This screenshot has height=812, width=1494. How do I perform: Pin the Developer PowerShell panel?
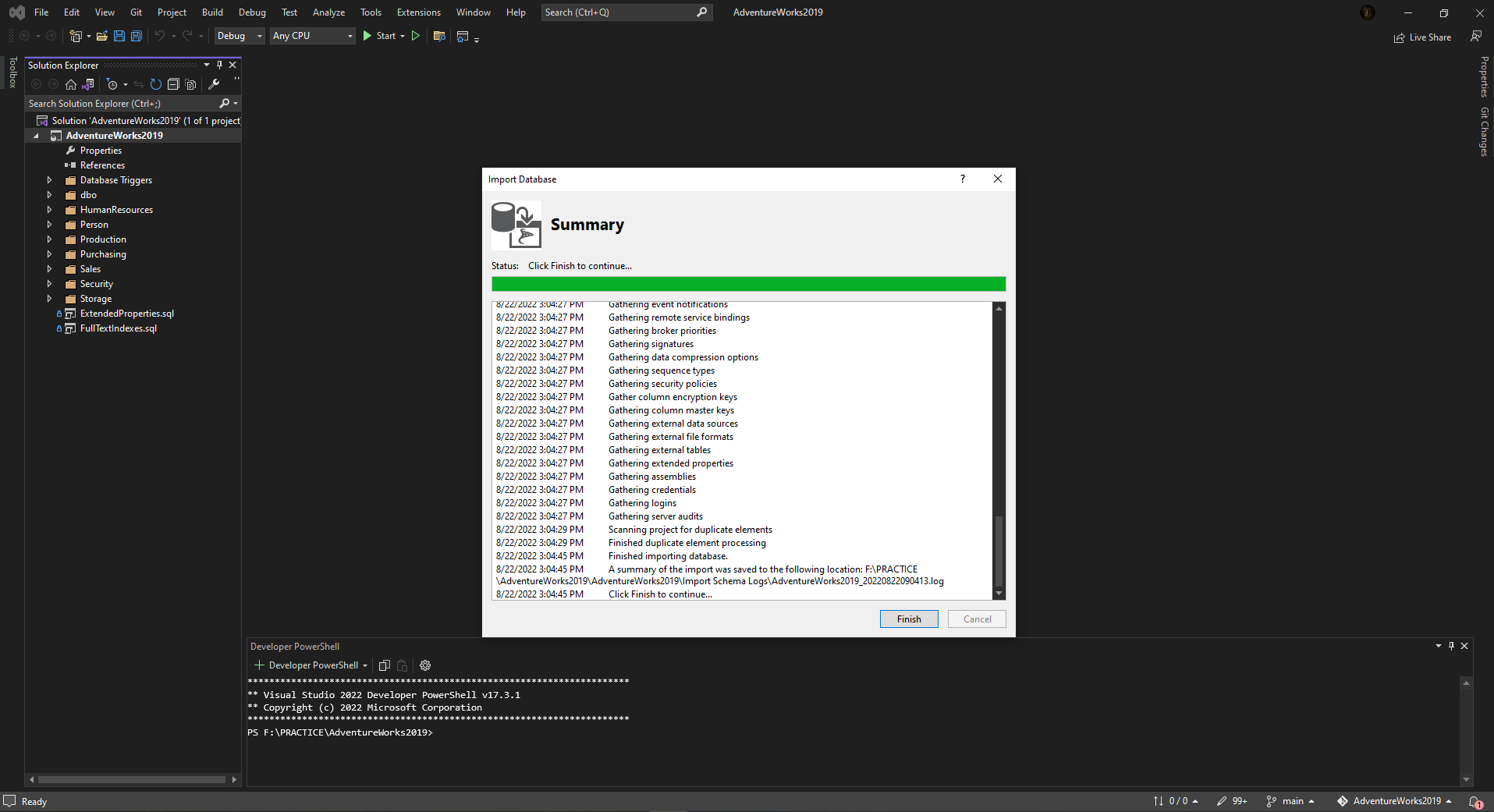click(x=1450, y=646)
